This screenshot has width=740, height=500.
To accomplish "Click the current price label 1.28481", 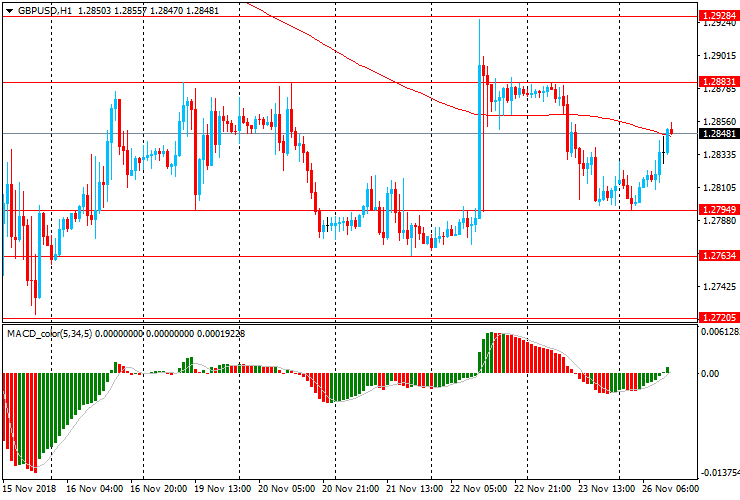I will click(x=720, y=134).
